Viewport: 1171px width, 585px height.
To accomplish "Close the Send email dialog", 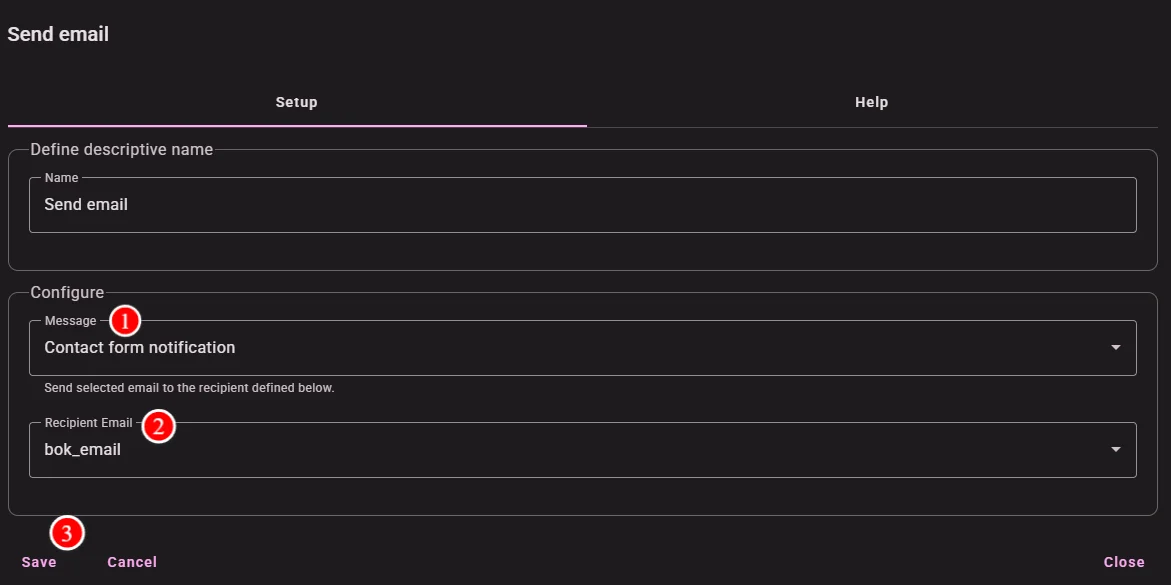I will 1124,562.
